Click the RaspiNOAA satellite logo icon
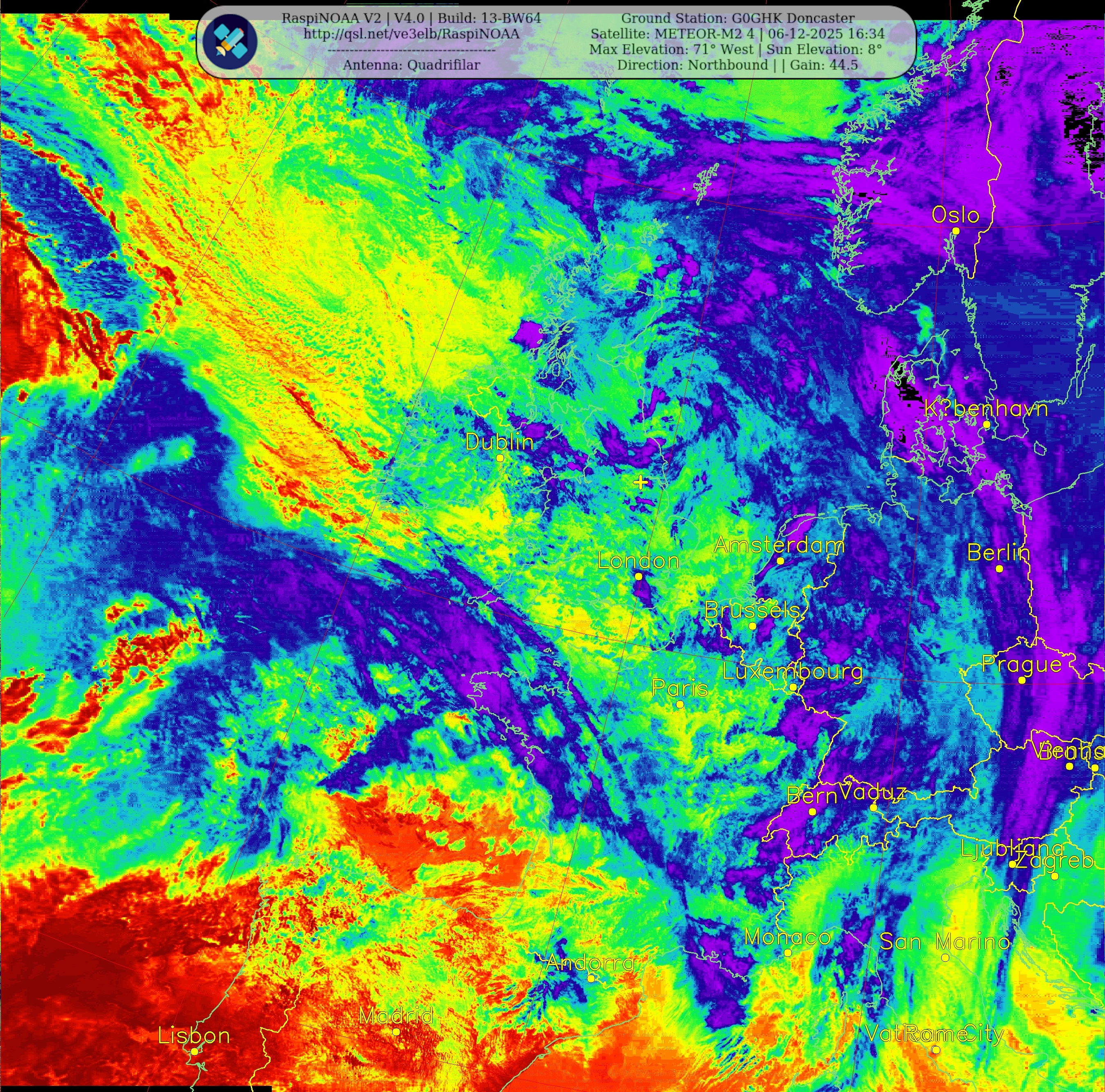This screenshot has width=1105, height=1092. point(230,42)
